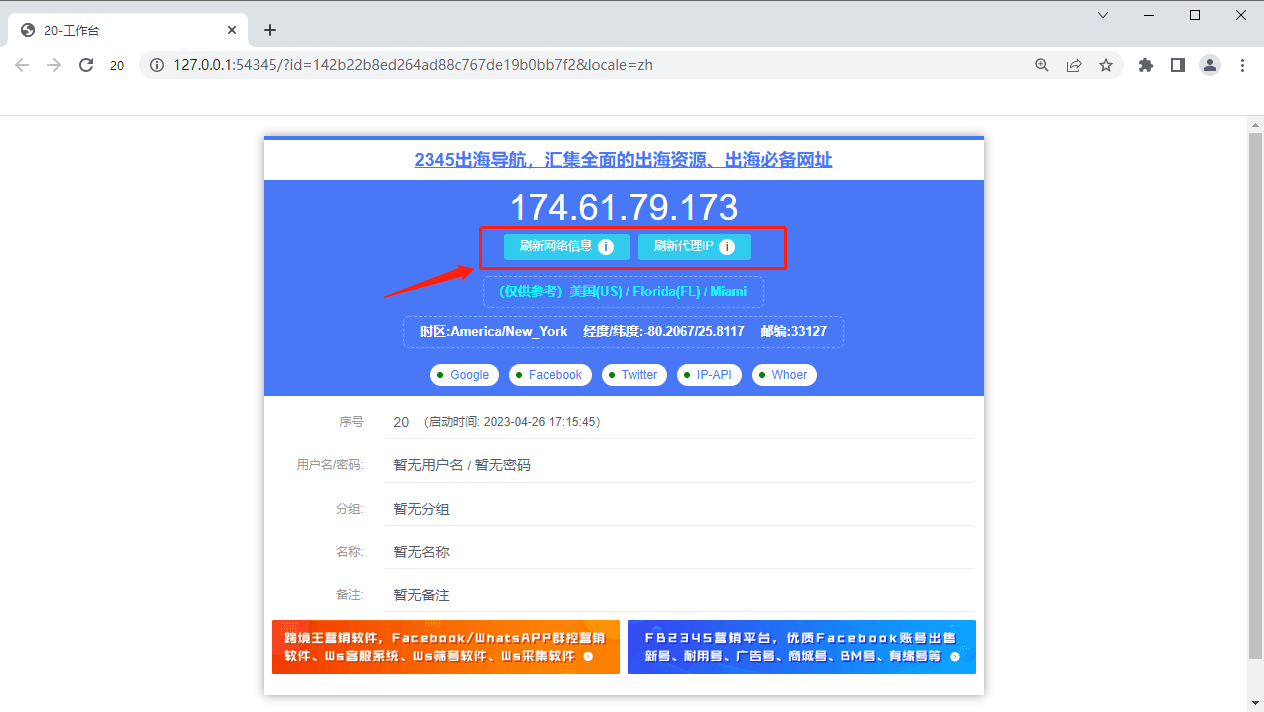This screenshot has height=712, width=1264.
Task: Open the 2345出海导航 header link
Action: pos(623,160)
